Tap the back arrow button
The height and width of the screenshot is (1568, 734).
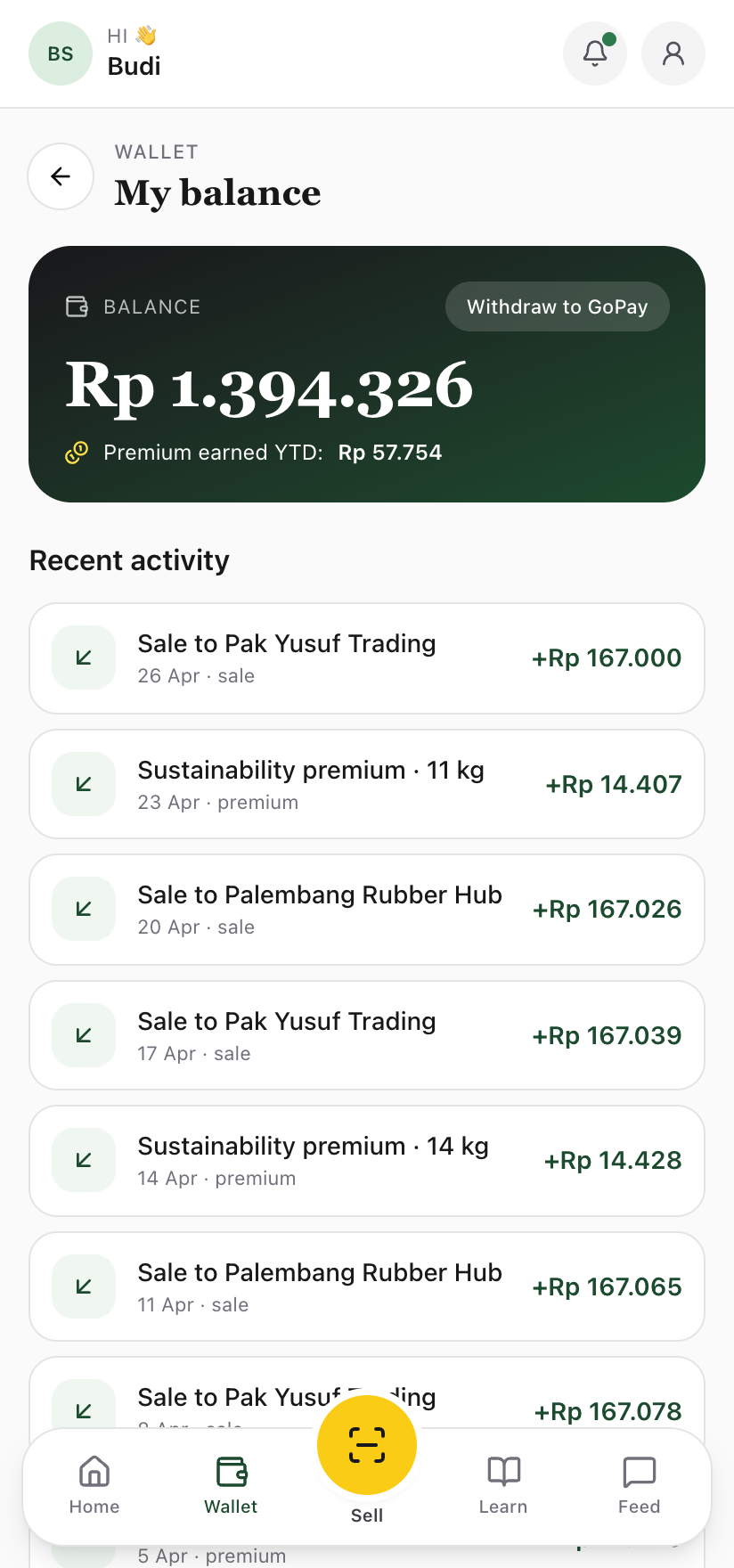tap(61, 176)
